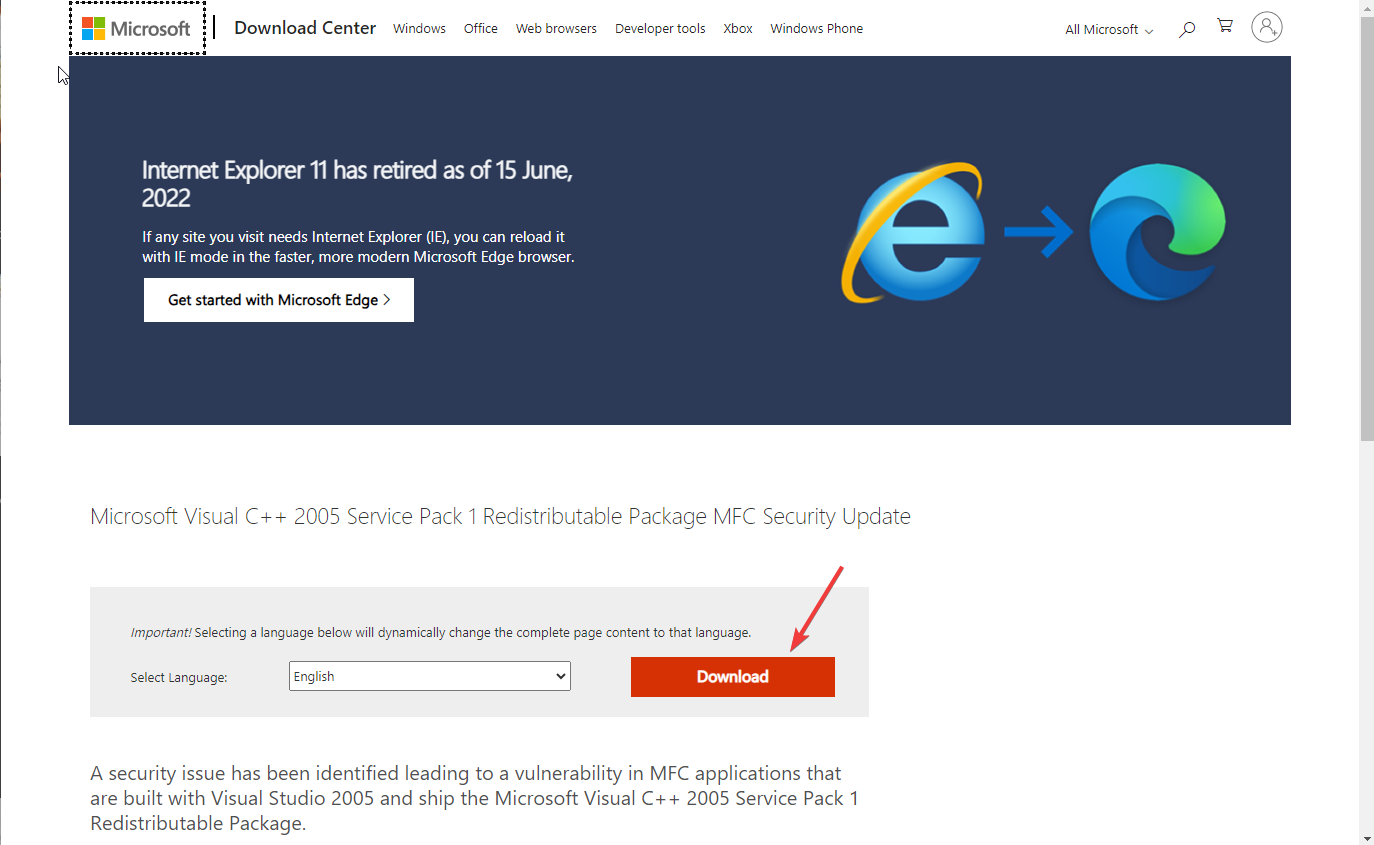The width and height of the screenshot is (1374, 845).
Task: Click the scrollbar up arrow
Action: click(1367, 8)
